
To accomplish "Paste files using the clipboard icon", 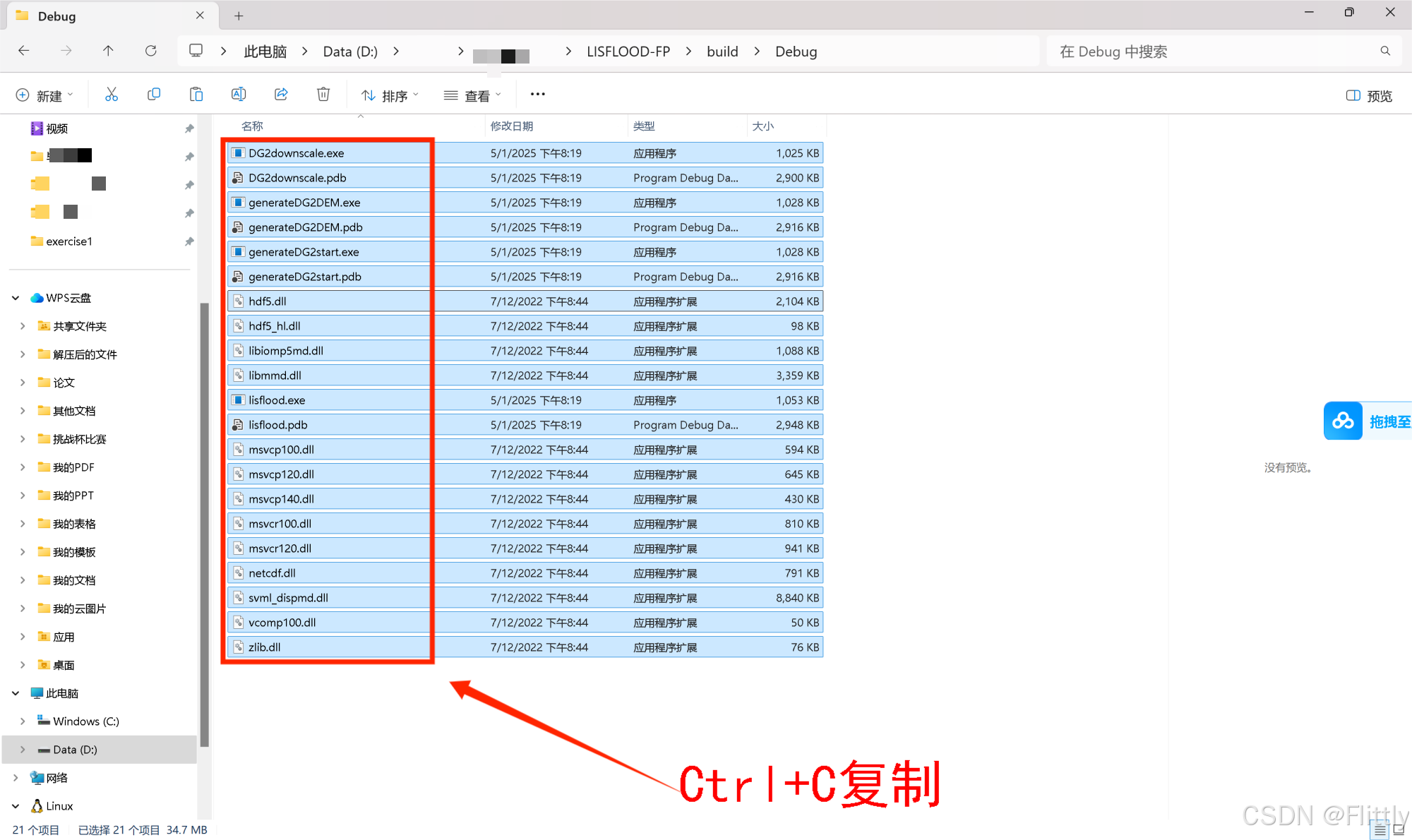I will click(196, 94).
